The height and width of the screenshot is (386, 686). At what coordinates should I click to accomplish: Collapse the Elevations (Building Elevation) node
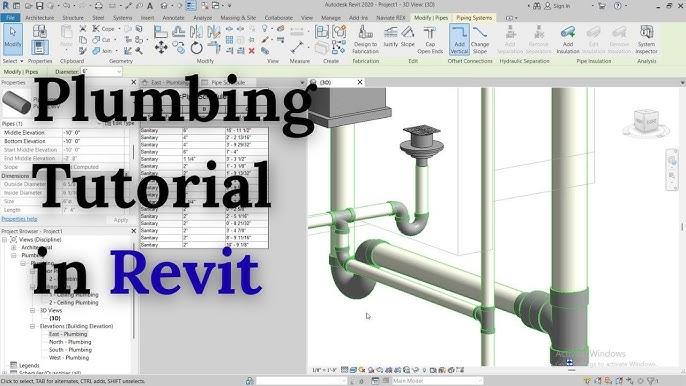point(32,326)
